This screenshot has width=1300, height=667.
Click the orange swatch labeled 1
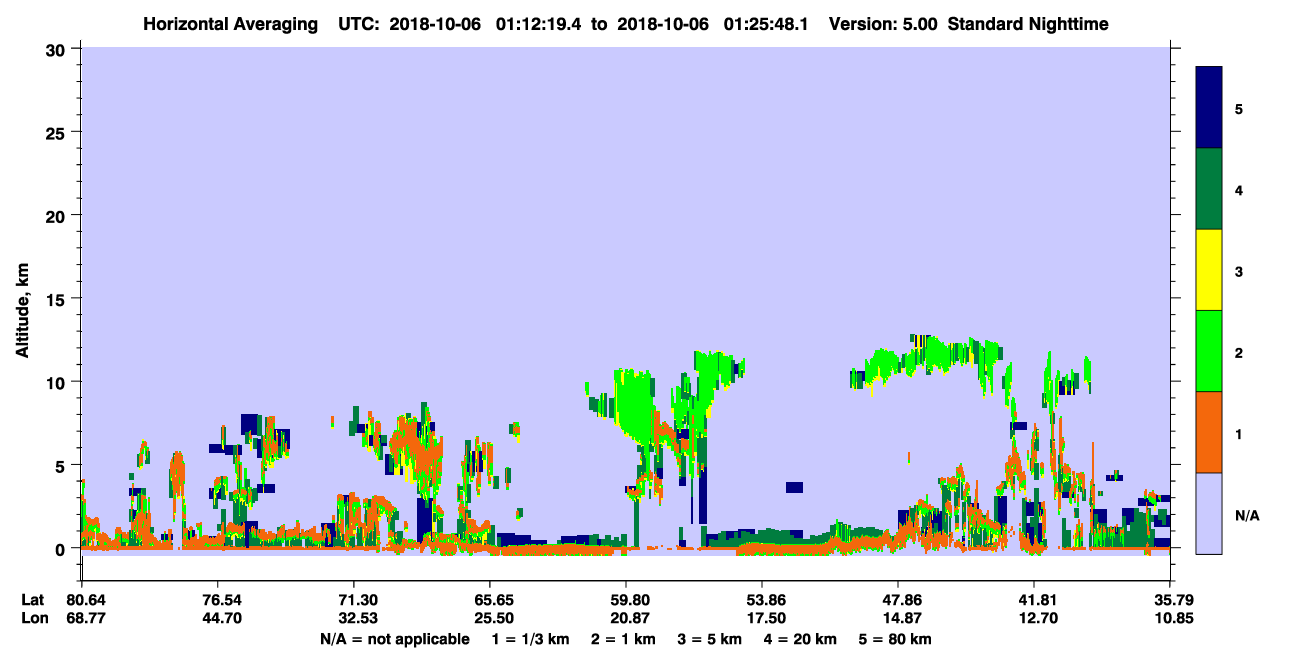coord(1209,432)
